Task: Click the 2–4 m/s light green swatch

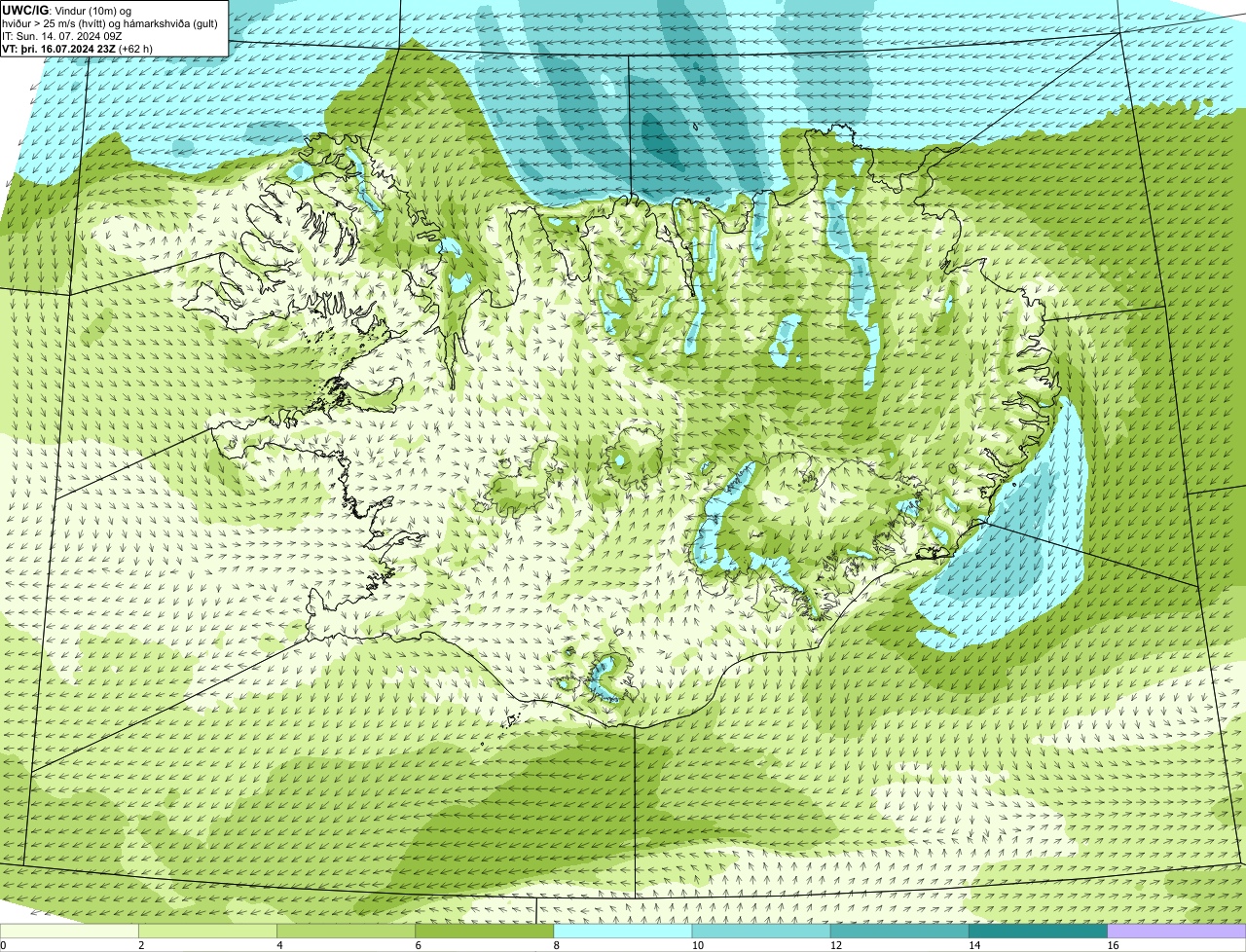Action: 208,931
